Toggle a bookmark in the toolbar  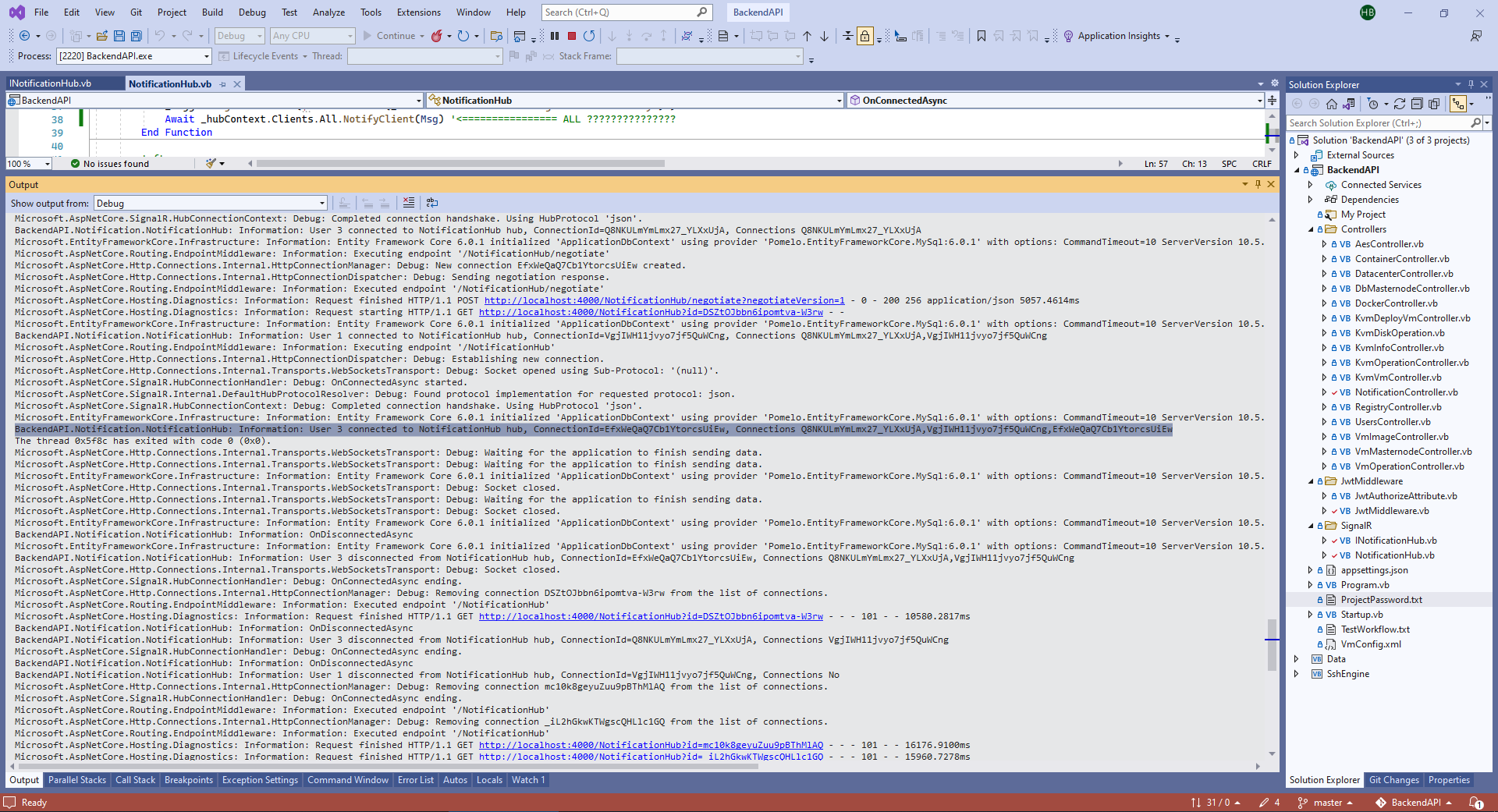(981, 36)
